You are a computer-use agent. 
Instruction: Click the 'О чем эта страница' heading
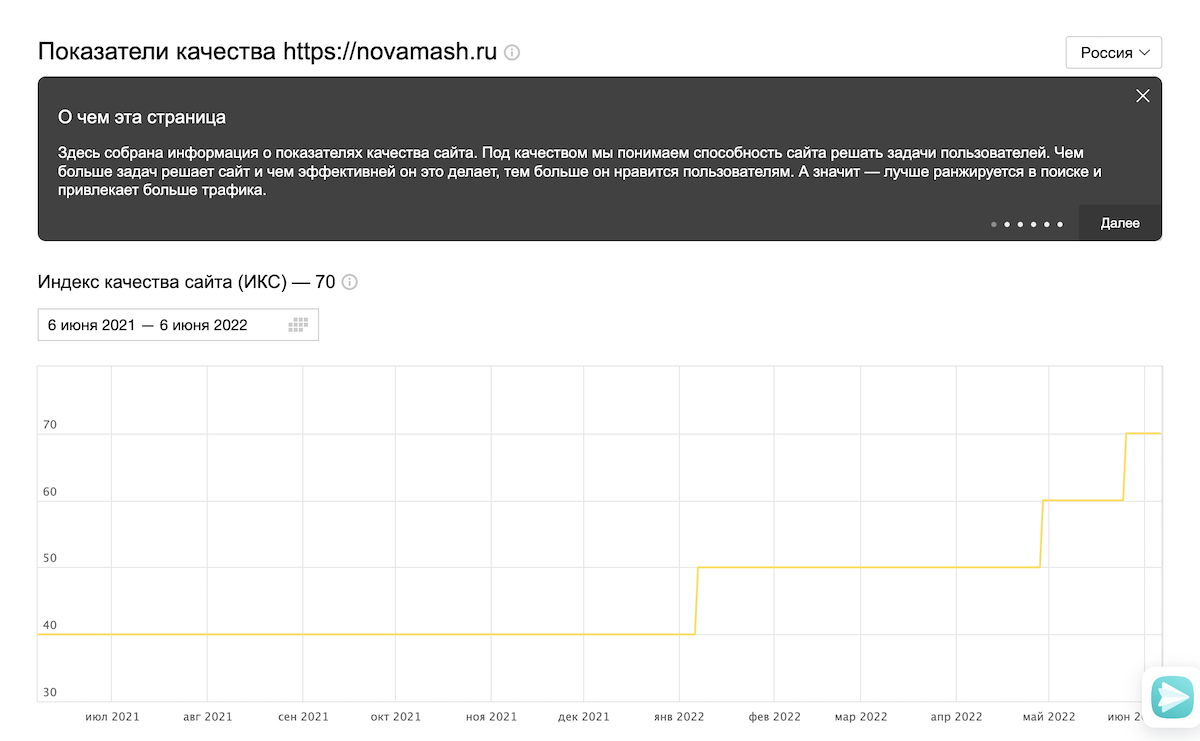[141, 117]
